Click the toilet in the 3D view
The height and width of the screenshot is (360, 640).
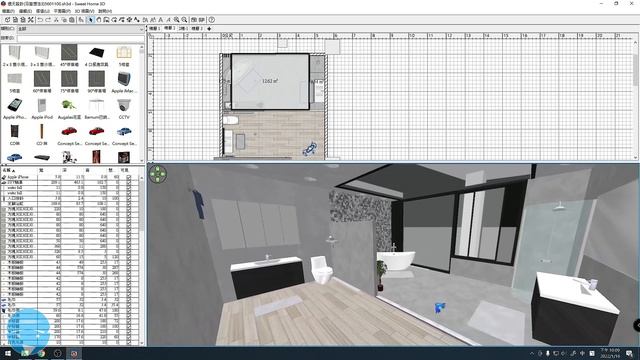pos(322,269)
